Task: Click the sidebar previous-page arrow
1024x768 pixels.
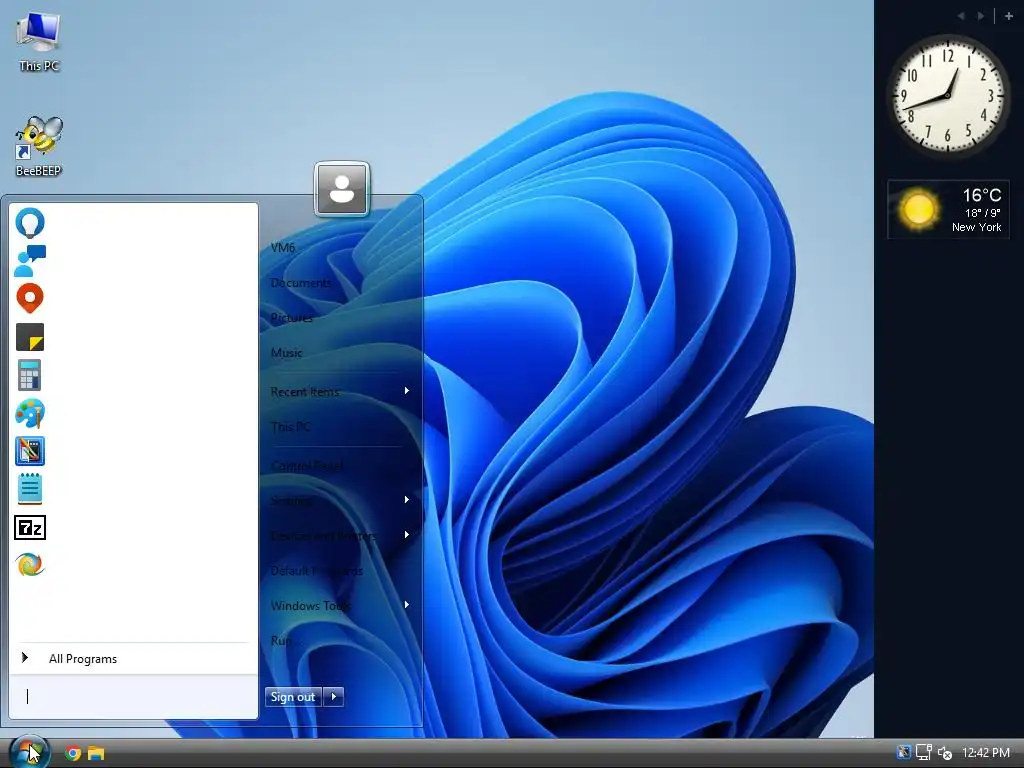Action: pyautogui.click(x=961, y=16)
